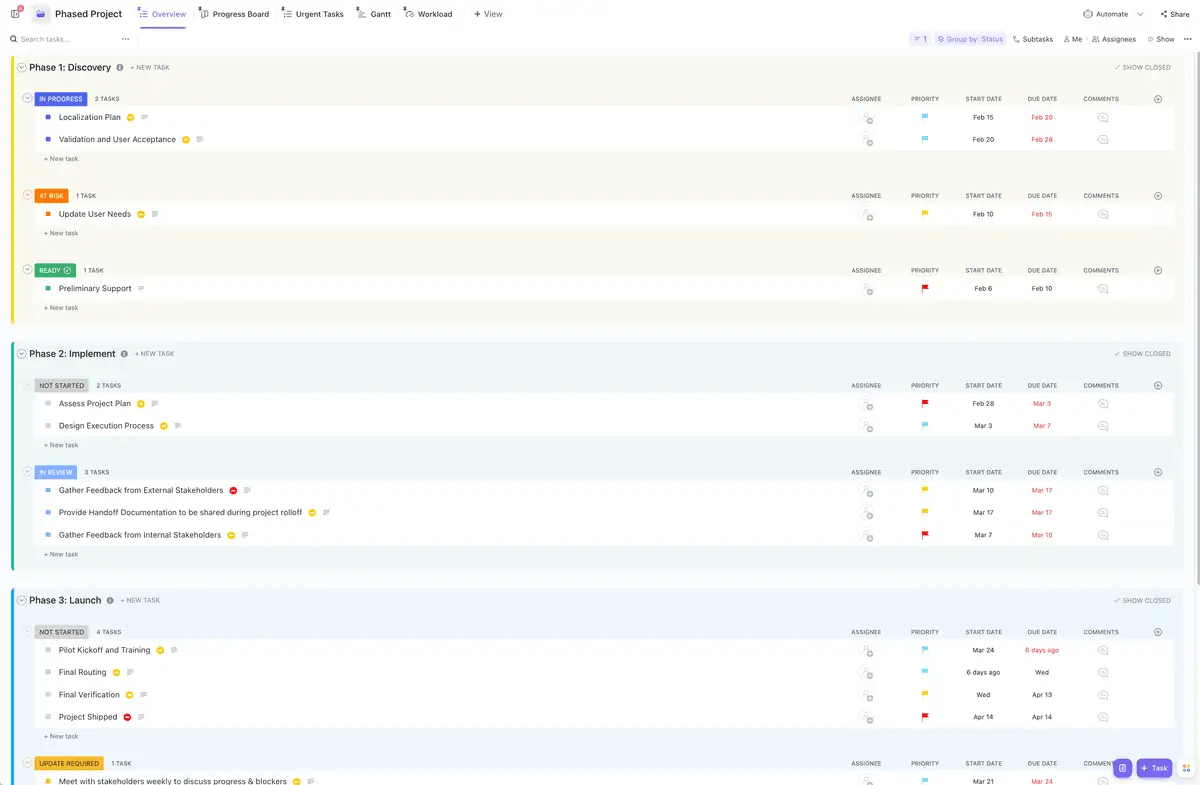Open the notepad icon near Task button
1200x785 pixels.
(1123, 768)
